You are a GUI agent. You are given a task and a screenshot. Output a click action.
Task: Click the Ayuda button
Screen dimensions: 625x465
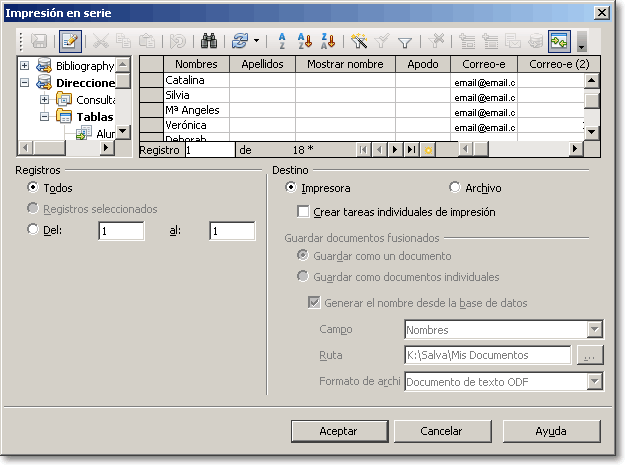[552, 431]
